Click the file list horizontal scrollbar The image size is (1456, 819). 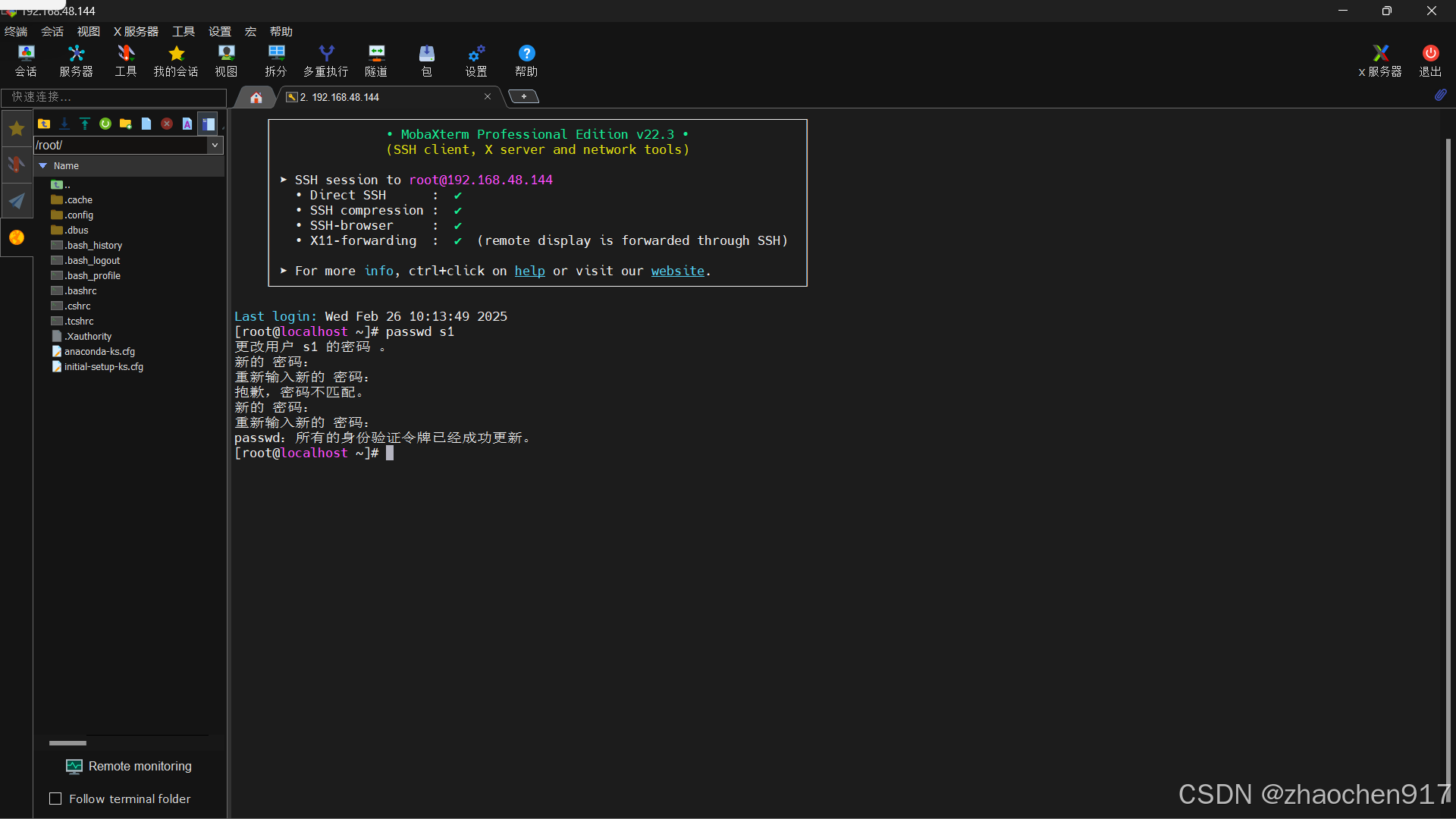pos(68,743)
